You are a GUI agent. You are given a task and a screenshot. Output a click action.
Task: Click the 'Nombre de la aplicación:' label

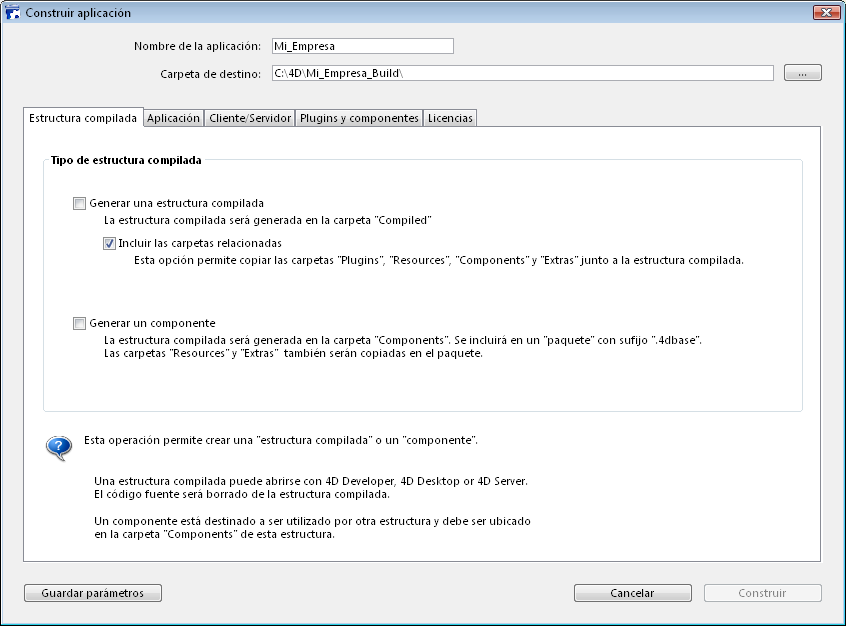click(197, 46)
